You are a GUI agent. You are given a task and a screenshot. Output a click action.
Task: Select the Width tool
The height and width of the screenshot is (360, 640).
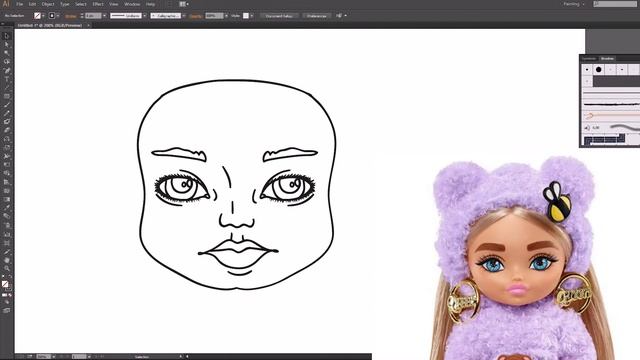click(x=7, y=156)
